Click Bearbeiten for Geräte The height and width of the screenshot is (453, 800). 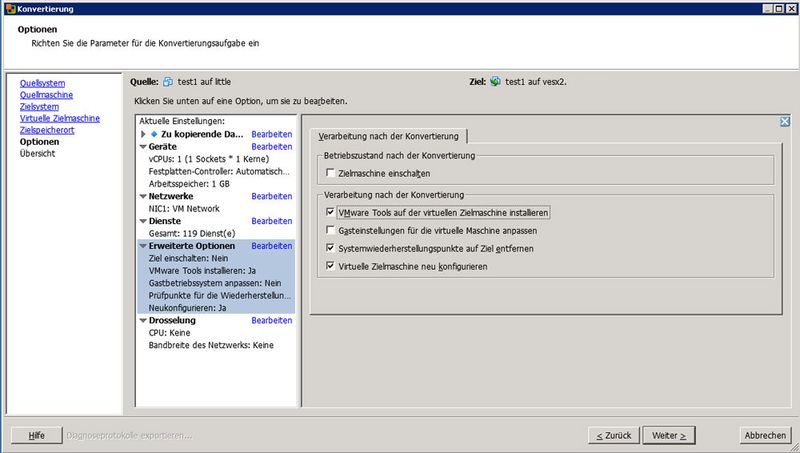pyautogui.click(x=272, y=146)
